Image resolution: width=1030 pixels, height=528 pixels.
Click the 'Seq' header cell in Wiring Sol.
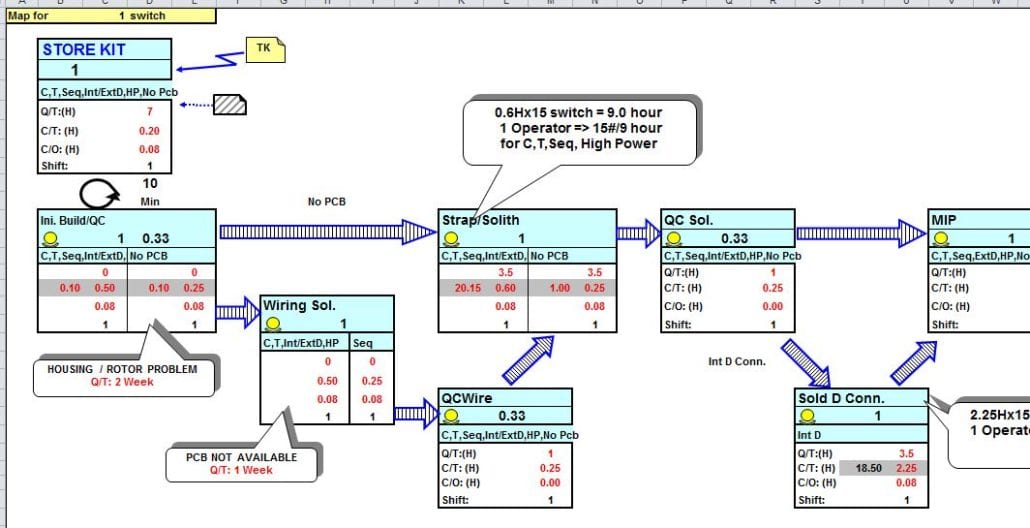[x=371, y=342]
